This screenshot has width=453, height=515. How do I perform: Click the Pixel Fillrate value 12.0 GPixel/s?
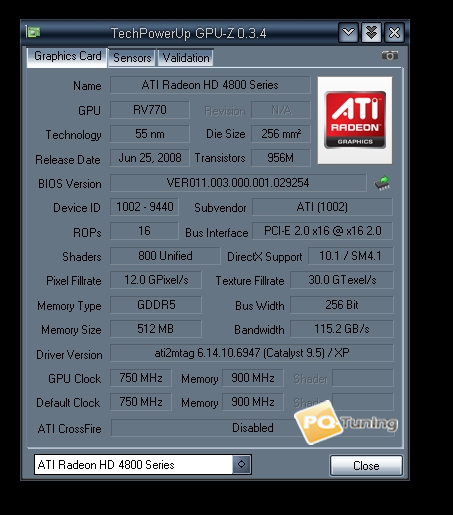[156, 280]
